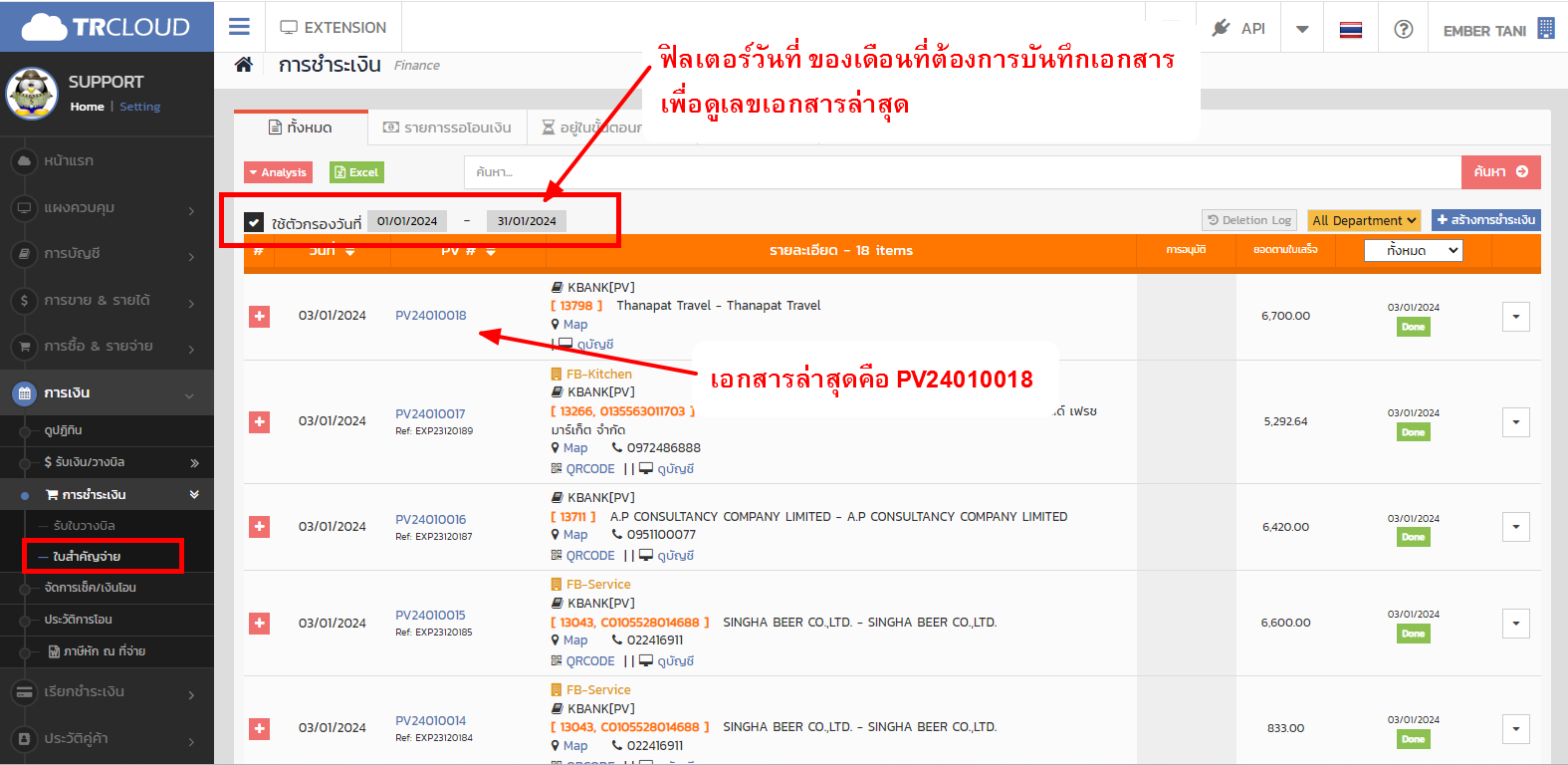
Task: Expand ประวัติคู่ค้า sidebar menu
Action: (107, 739)
